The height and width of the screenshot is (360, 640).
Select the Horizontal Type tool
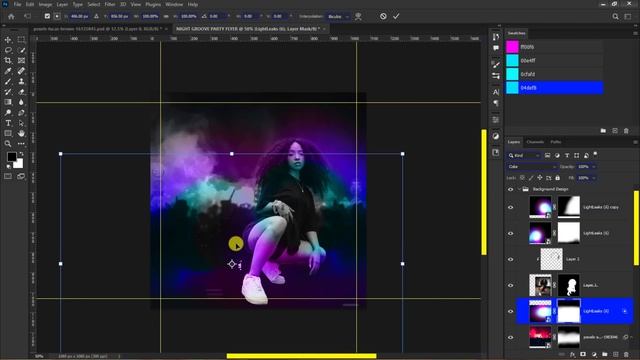click(x=8, y=123)
